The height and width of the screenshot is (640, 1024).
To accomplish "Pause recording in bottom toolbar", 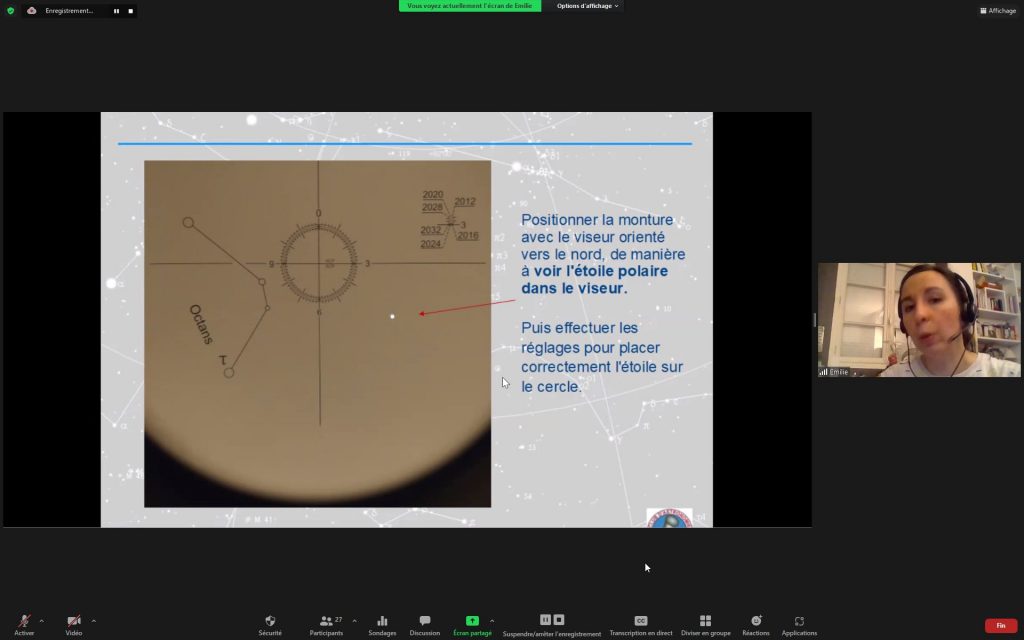I will click(x=545, y=620).
